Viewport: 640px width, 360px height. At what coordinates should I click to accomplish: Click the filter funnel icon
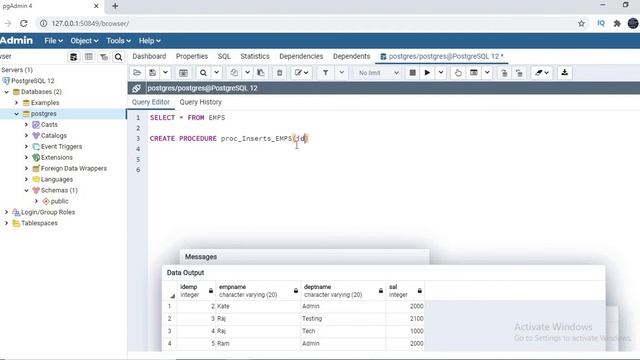pyautogui.click(x=325, y=73)
